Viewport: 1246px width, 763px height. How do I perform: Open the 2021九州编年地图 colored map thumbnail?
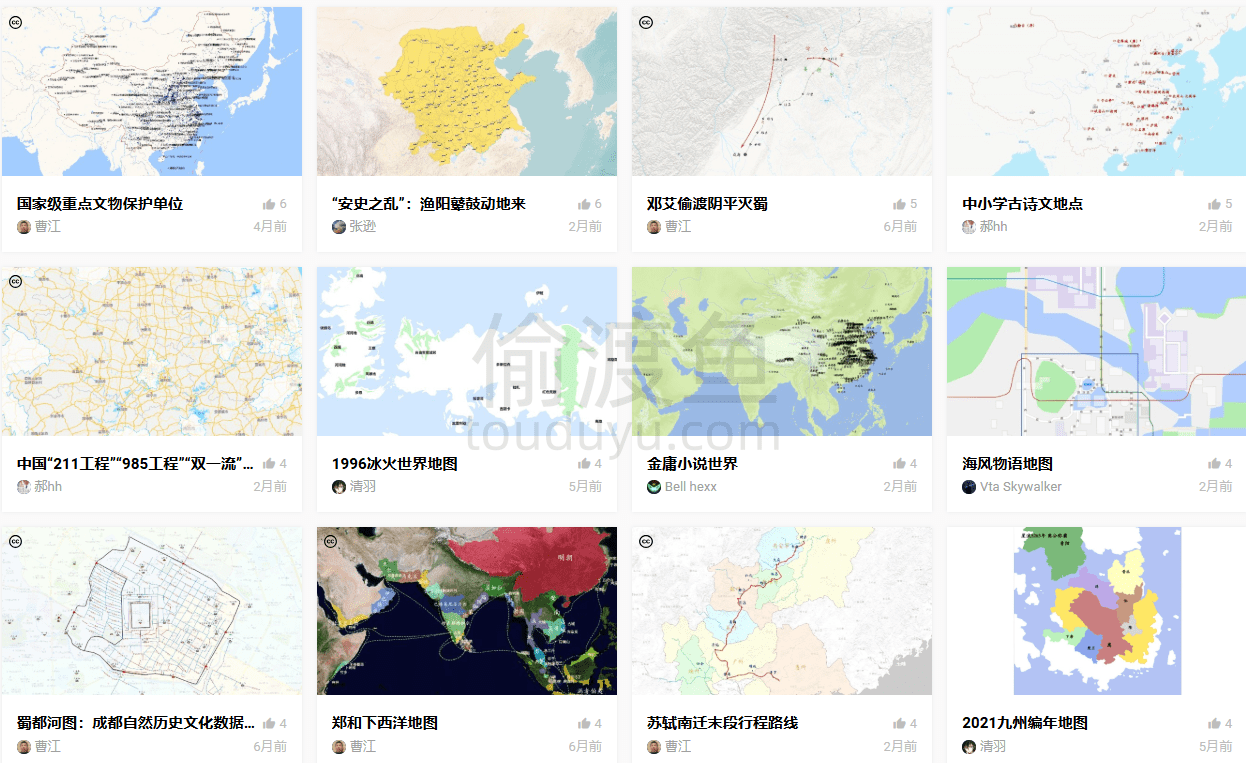[1096, 611]
